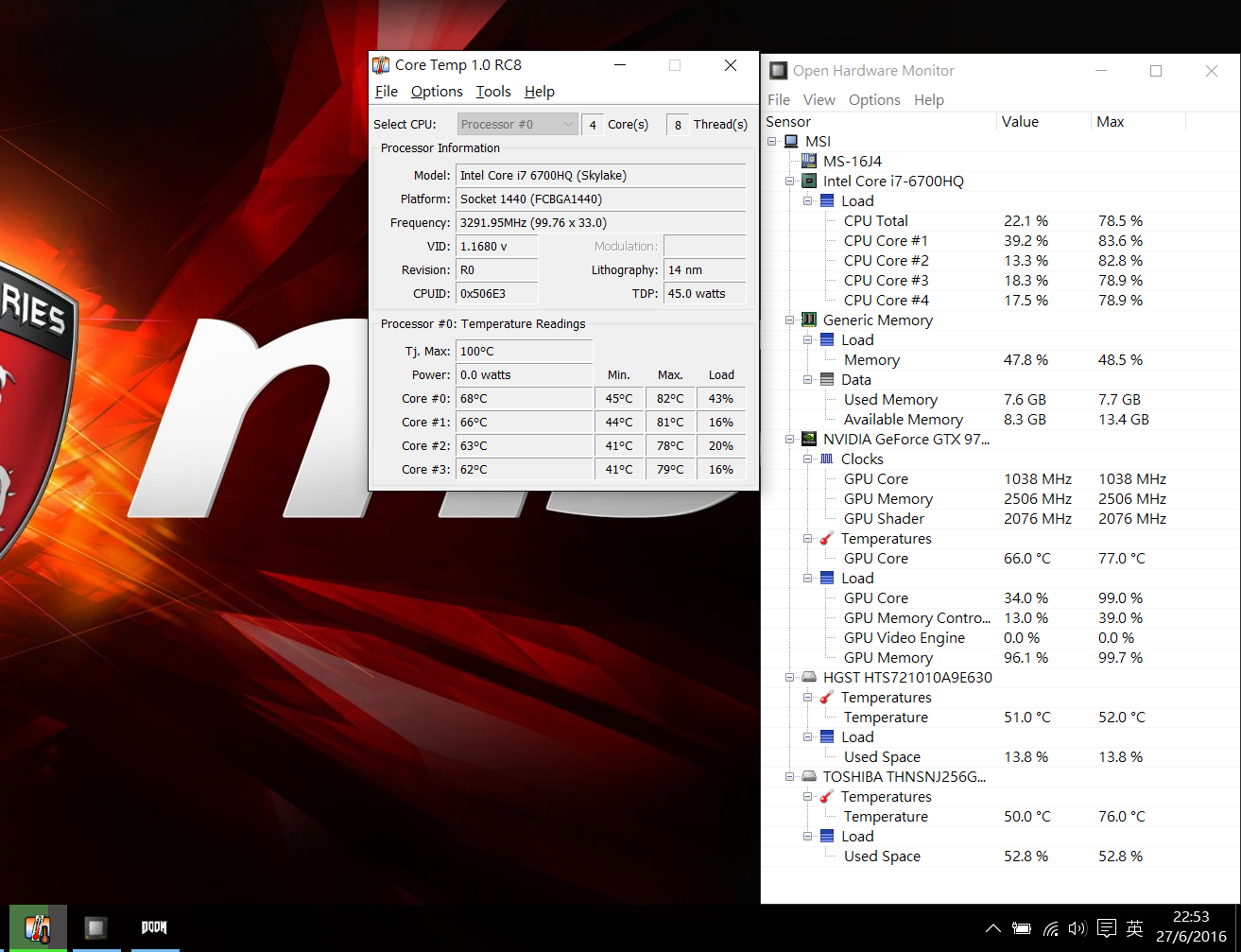Click the Core #0 temperature 68°C field
Image resolution: width=1241 pixels, height=952 pixels.
(525, 399)
